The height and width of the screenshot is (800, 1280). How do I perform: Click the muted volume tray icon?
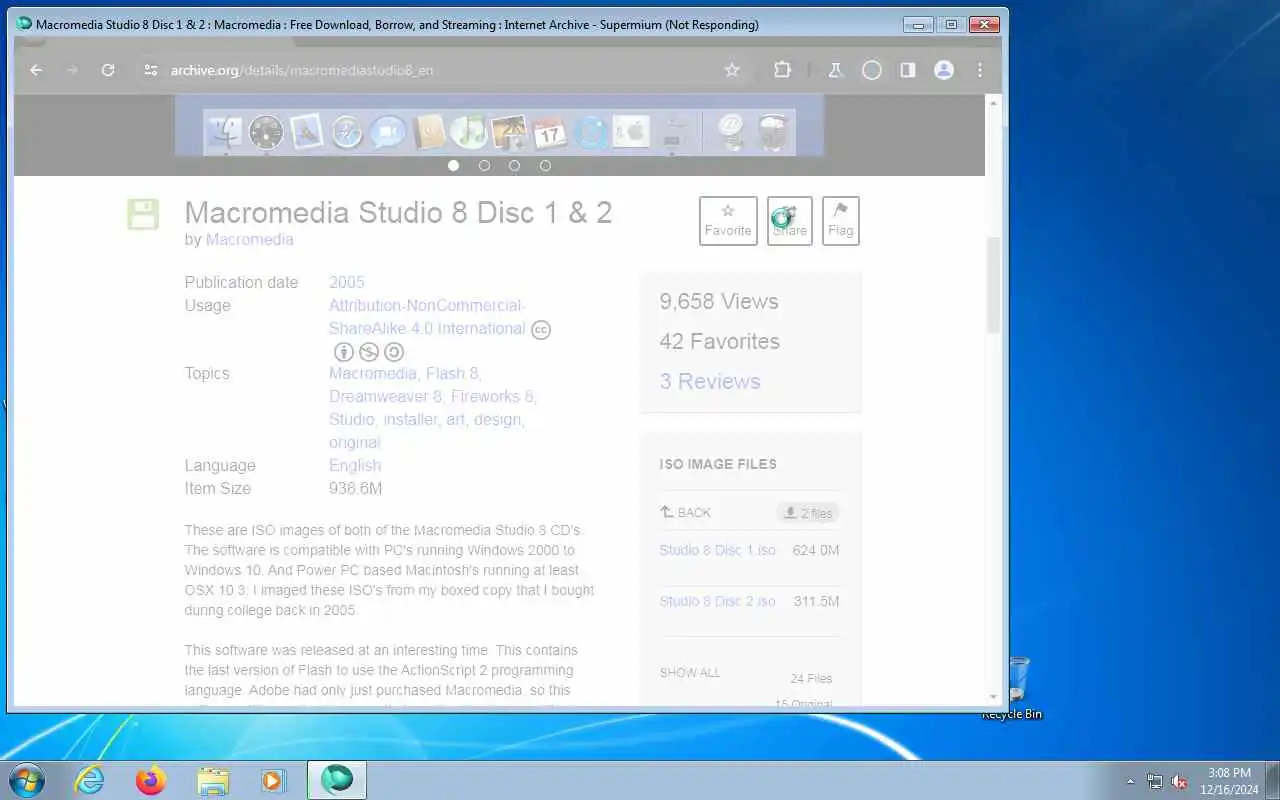(1180, 781)
